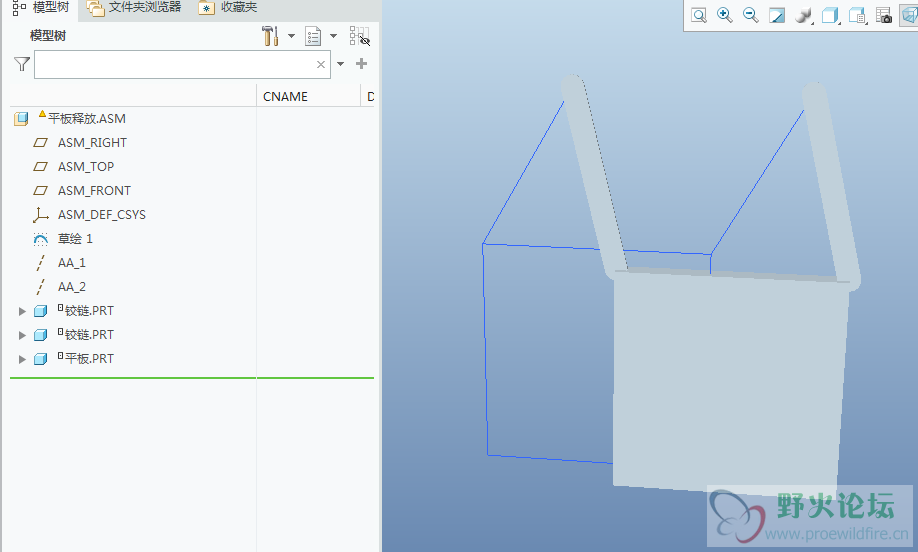918x552 pixels.
Task: Select the AA_2 axis
Action: pyautogui.click(x=71, y=287)
